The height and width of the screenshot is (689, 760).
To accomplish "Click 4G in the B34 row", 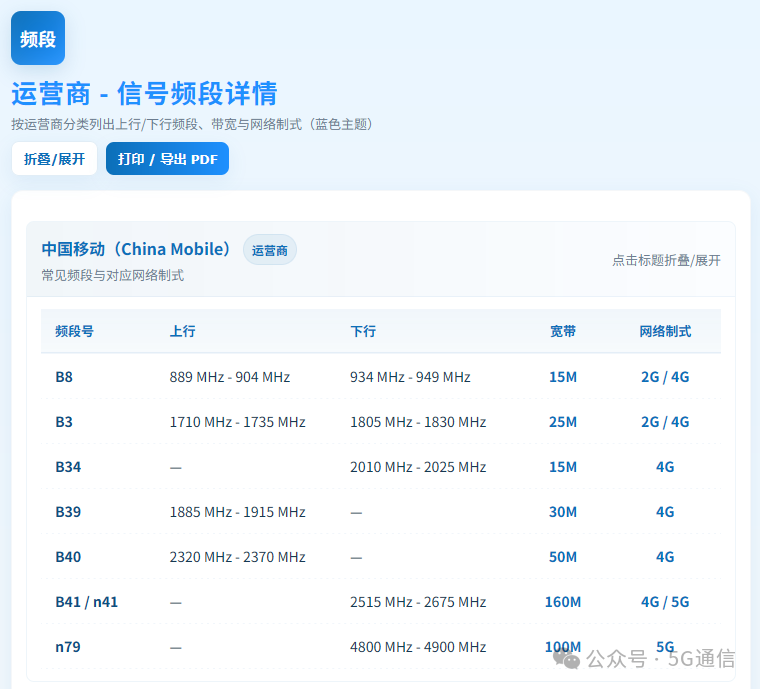I will point(665,467).
